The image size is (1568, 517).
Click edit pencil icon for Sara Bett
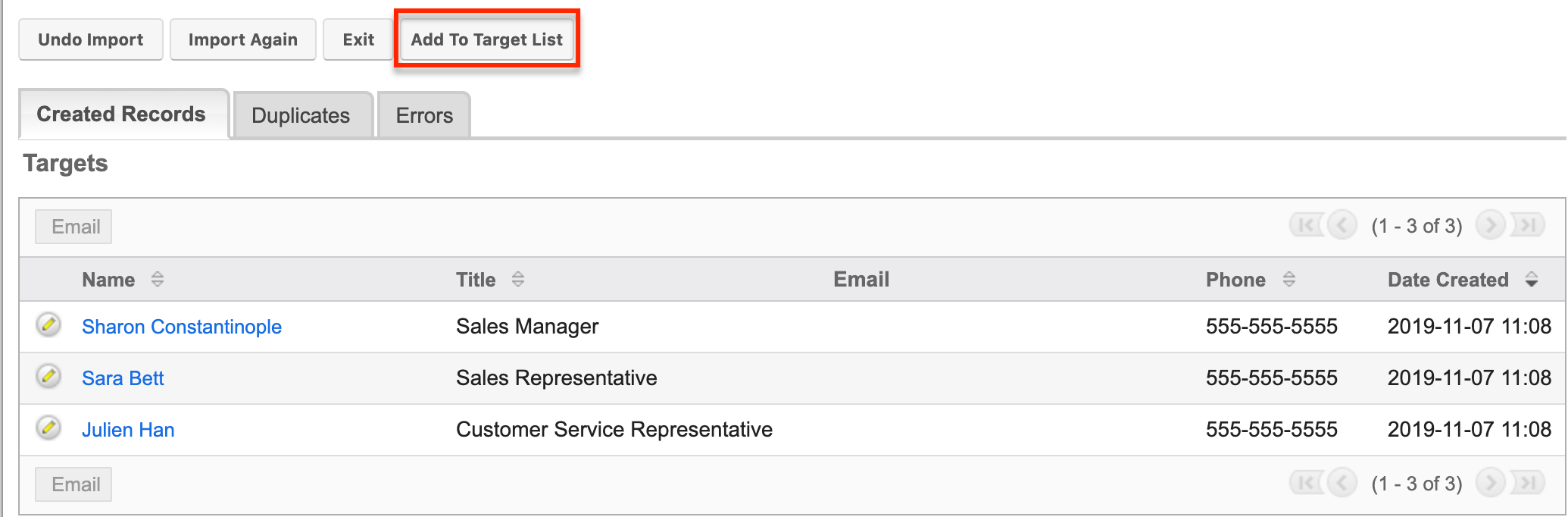click(48, 377)
